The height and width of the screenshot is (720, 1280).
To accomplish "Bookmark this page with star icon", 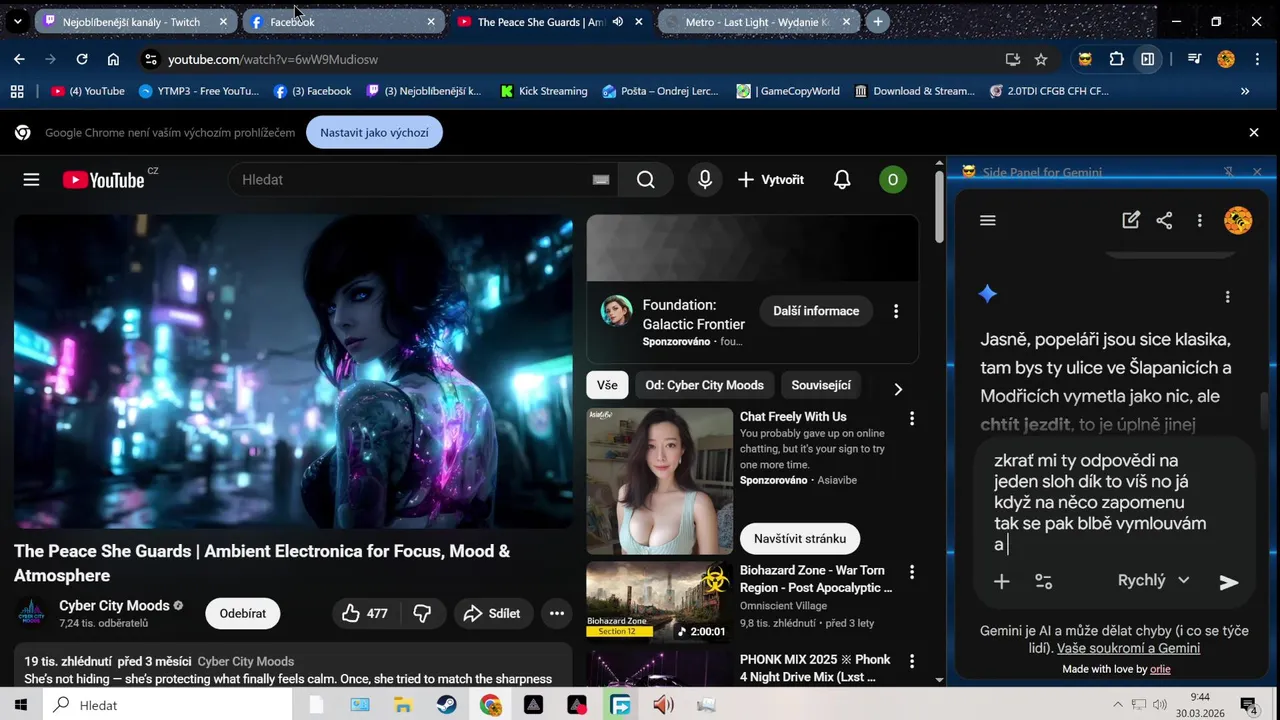I will [x=1041, y=59].
